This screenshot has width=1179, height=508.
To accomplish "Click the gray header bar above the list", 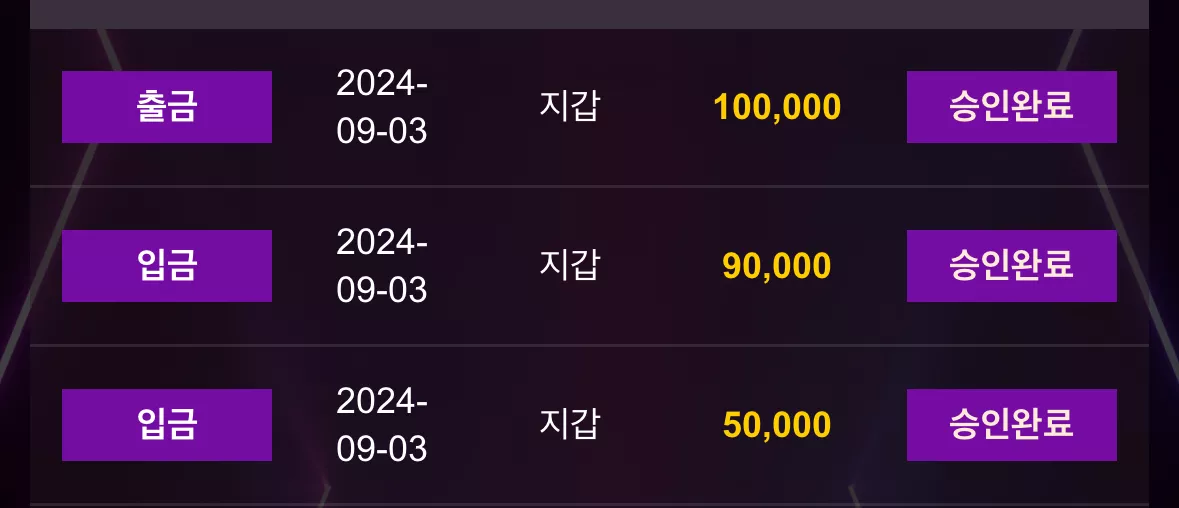I will (590, 14).
